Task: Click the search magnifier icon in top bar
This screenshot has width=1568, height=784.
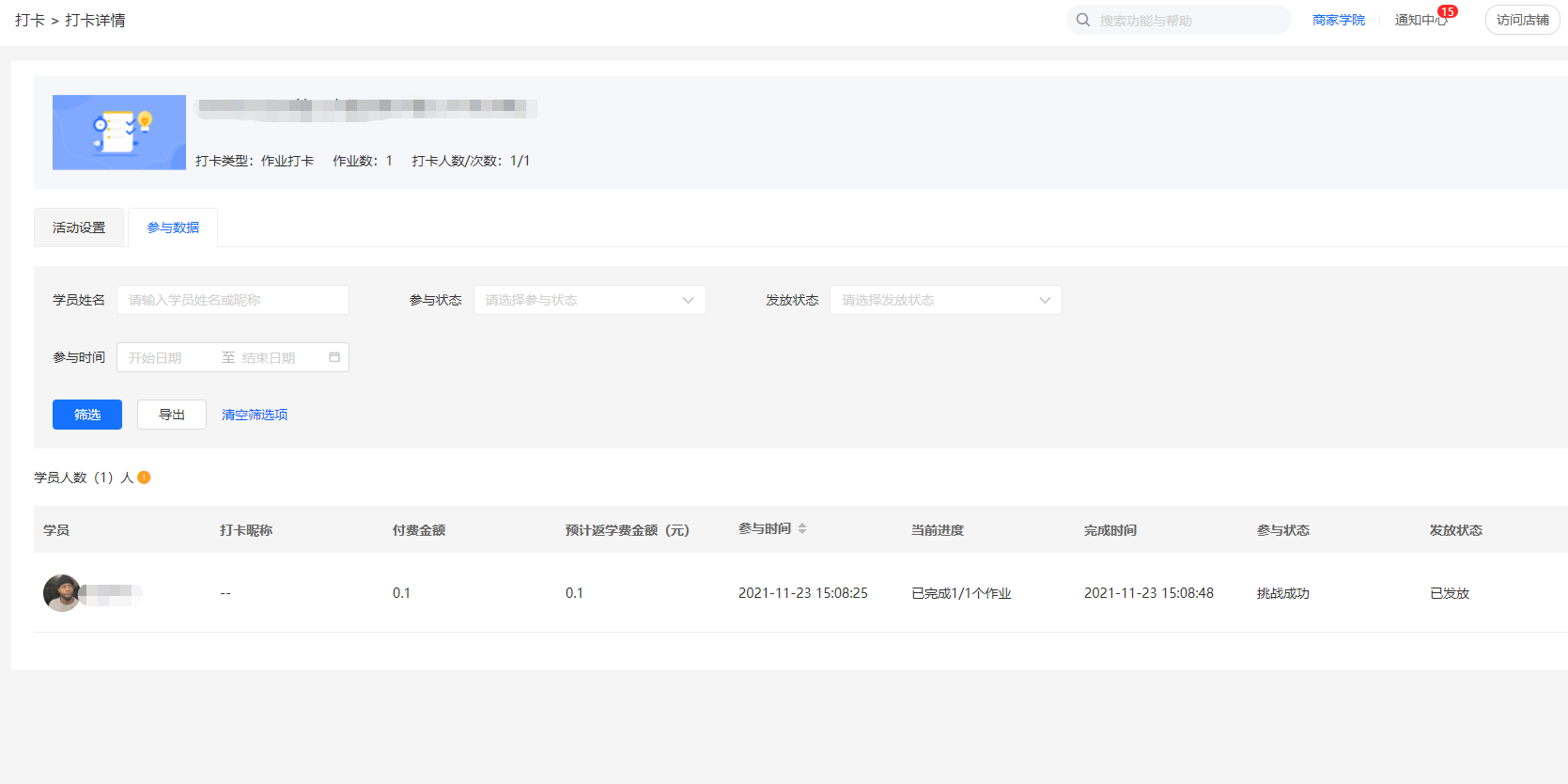Action: point(1083,20)
